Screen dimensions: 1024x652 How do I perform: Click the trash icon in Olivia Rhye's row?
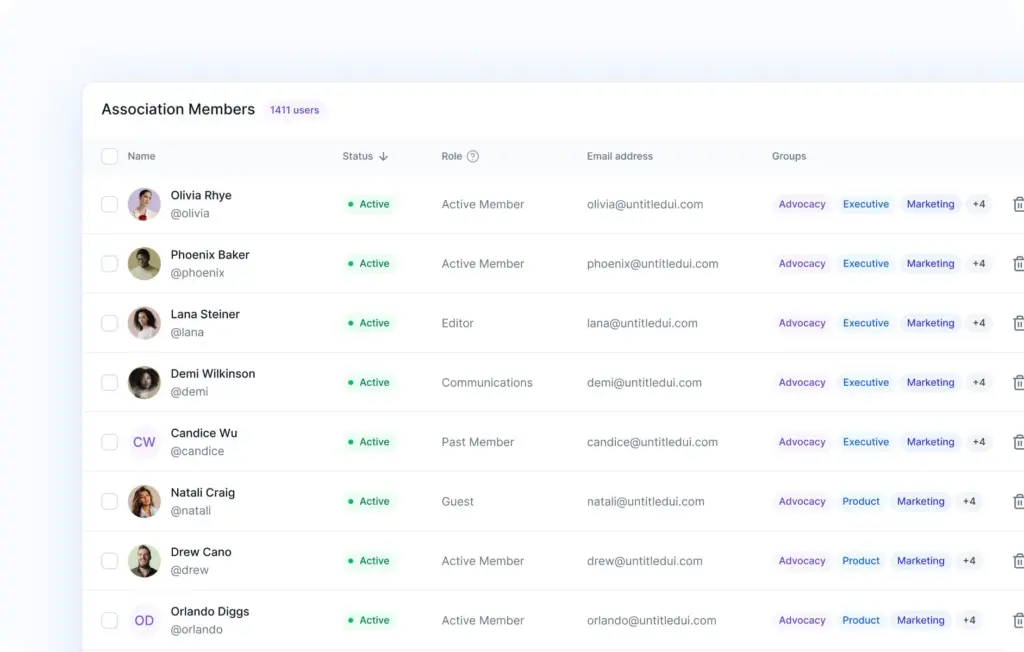pyautogui.click(x=1018, y=204)
